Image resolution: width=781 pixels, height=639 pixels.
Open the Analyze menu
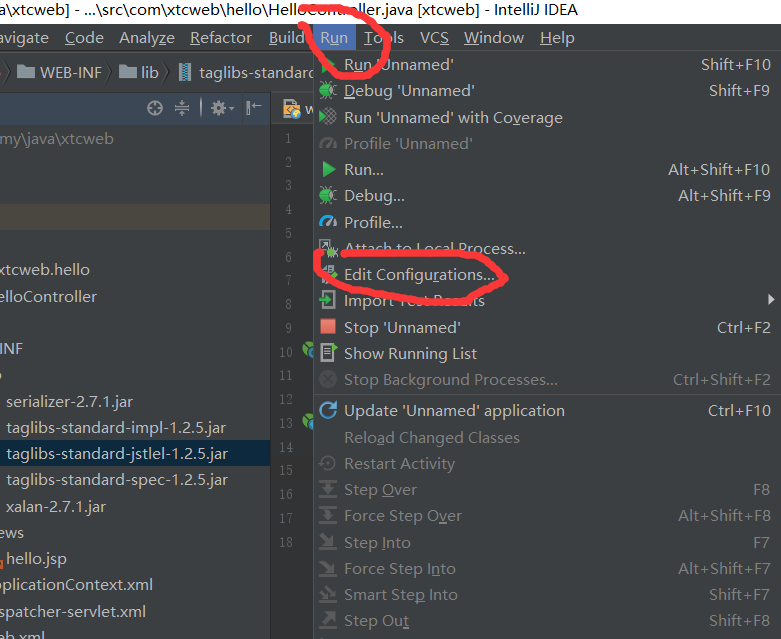147,38
